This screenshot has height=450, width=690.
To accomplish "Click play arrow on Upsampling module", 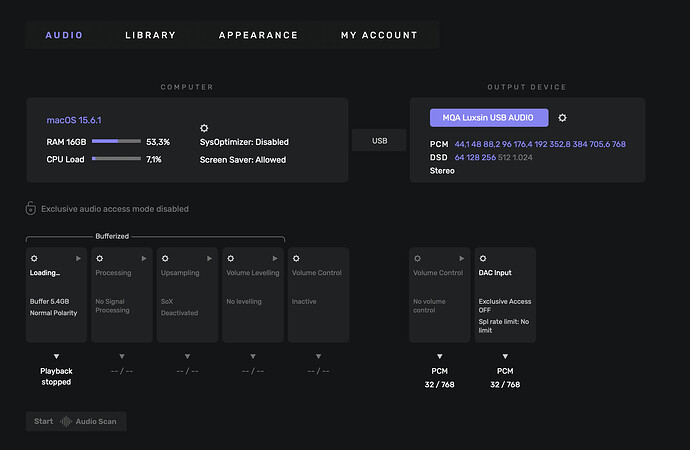I will tap(211, 258).
